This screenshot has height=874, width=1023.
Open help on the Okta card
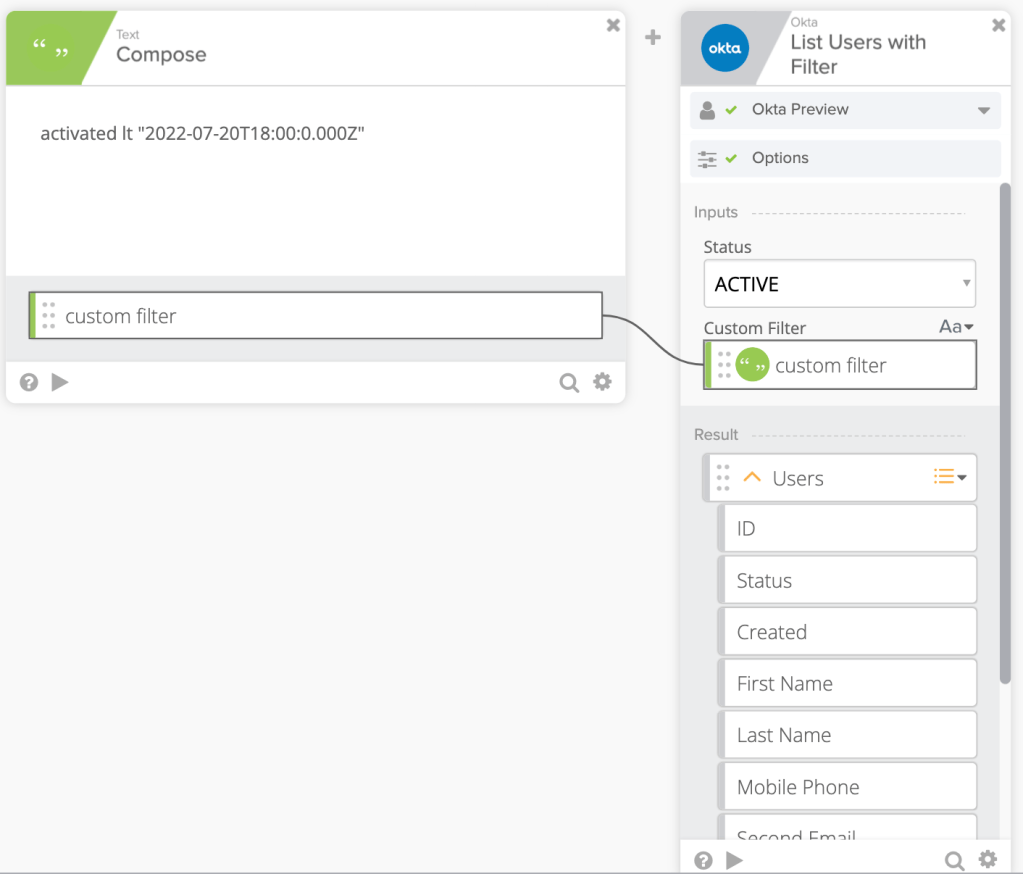703,860
